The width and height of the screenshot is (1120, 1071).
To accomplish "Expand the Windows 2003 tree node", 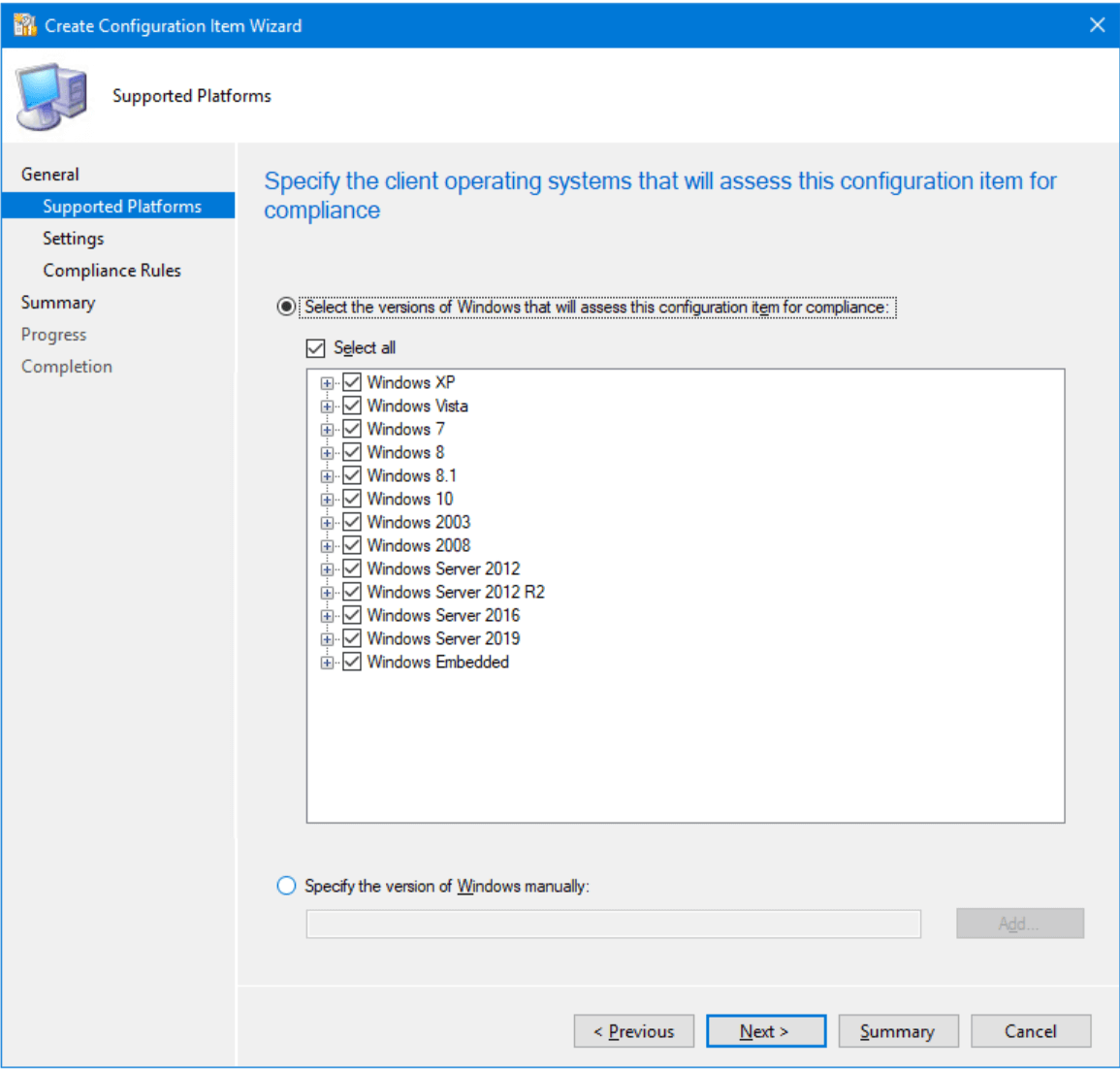I will pos(327,523).
